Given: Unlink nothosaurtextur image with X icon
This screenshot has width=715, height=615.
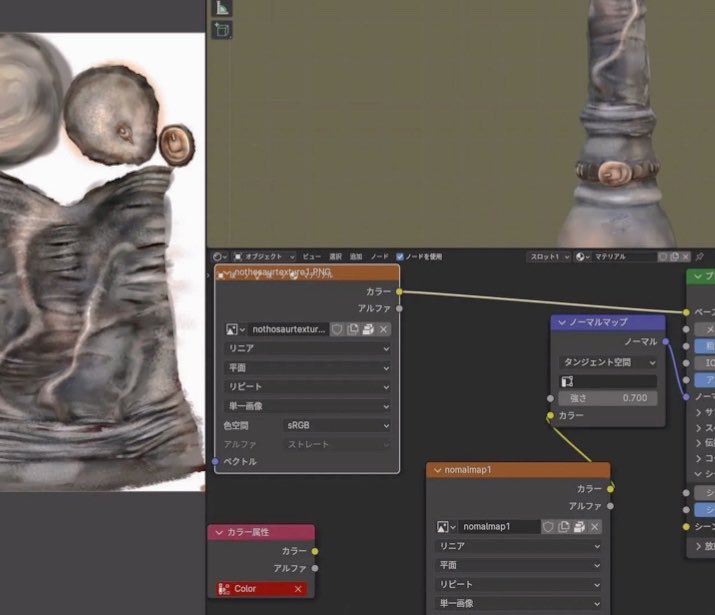Looking at the screenshot, I should pos(383,329).
